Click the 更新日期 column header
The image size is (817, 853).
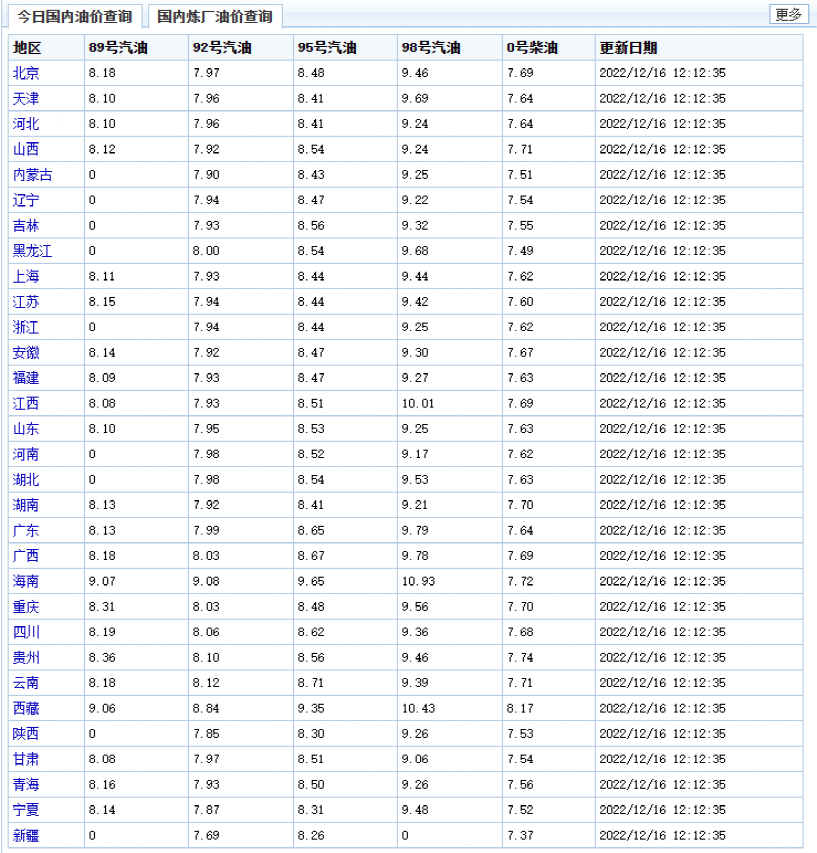(x=628, y=48)
